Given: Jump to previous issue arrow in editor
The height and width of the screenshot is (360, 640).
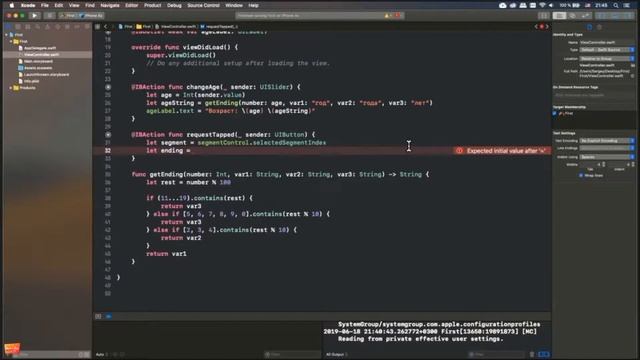Looking at the screenshot, I should [536, 27].
